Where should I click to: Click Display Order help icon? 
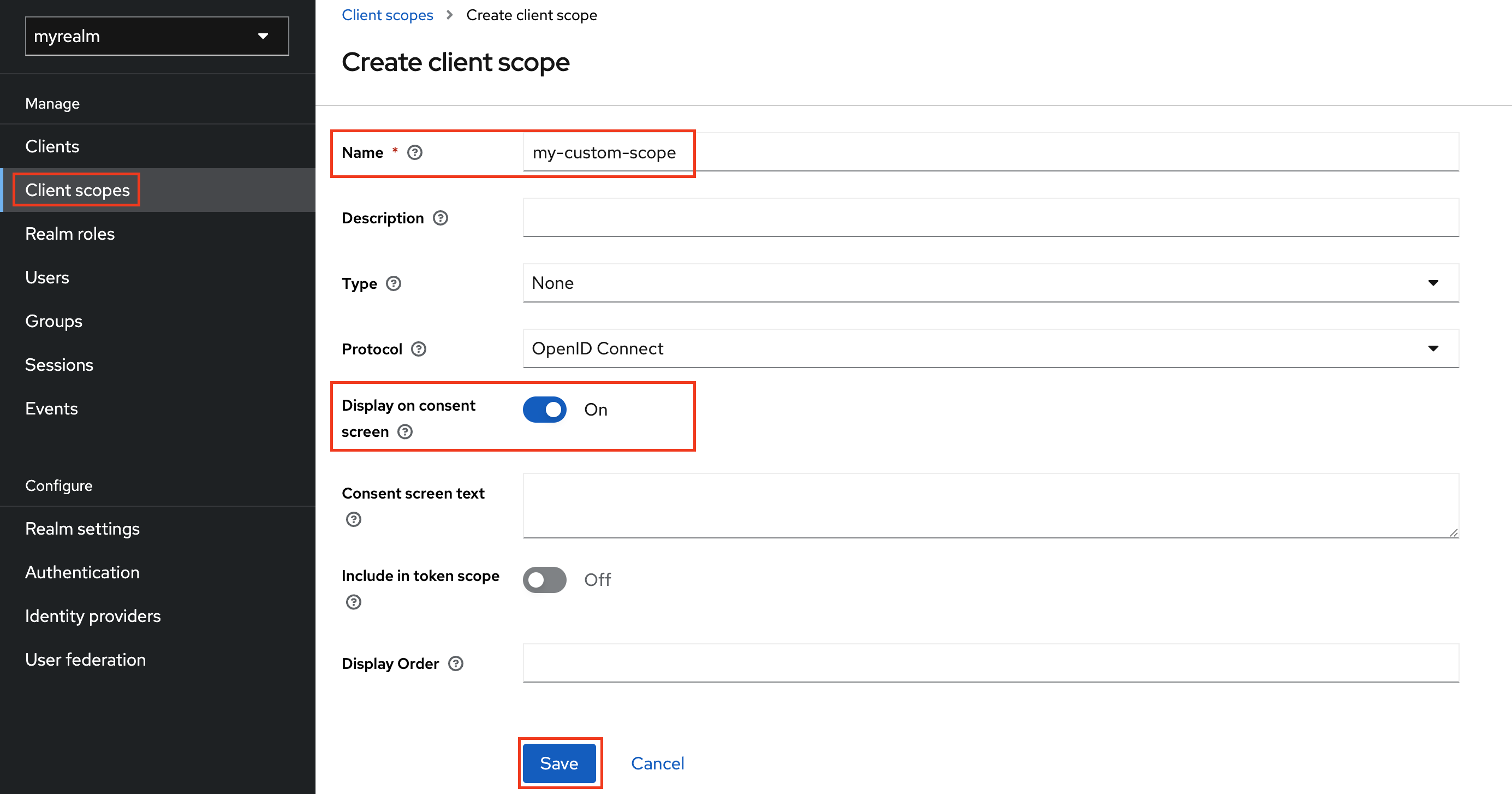coord(456,663)
